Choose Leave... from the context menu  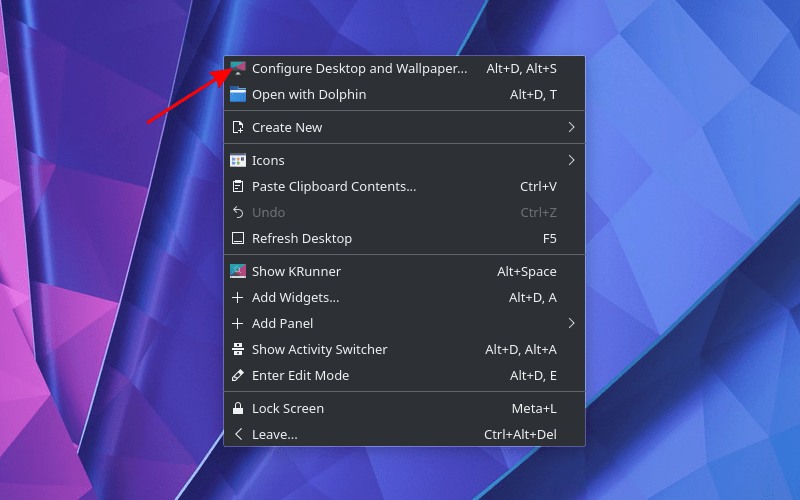point(275,434)
